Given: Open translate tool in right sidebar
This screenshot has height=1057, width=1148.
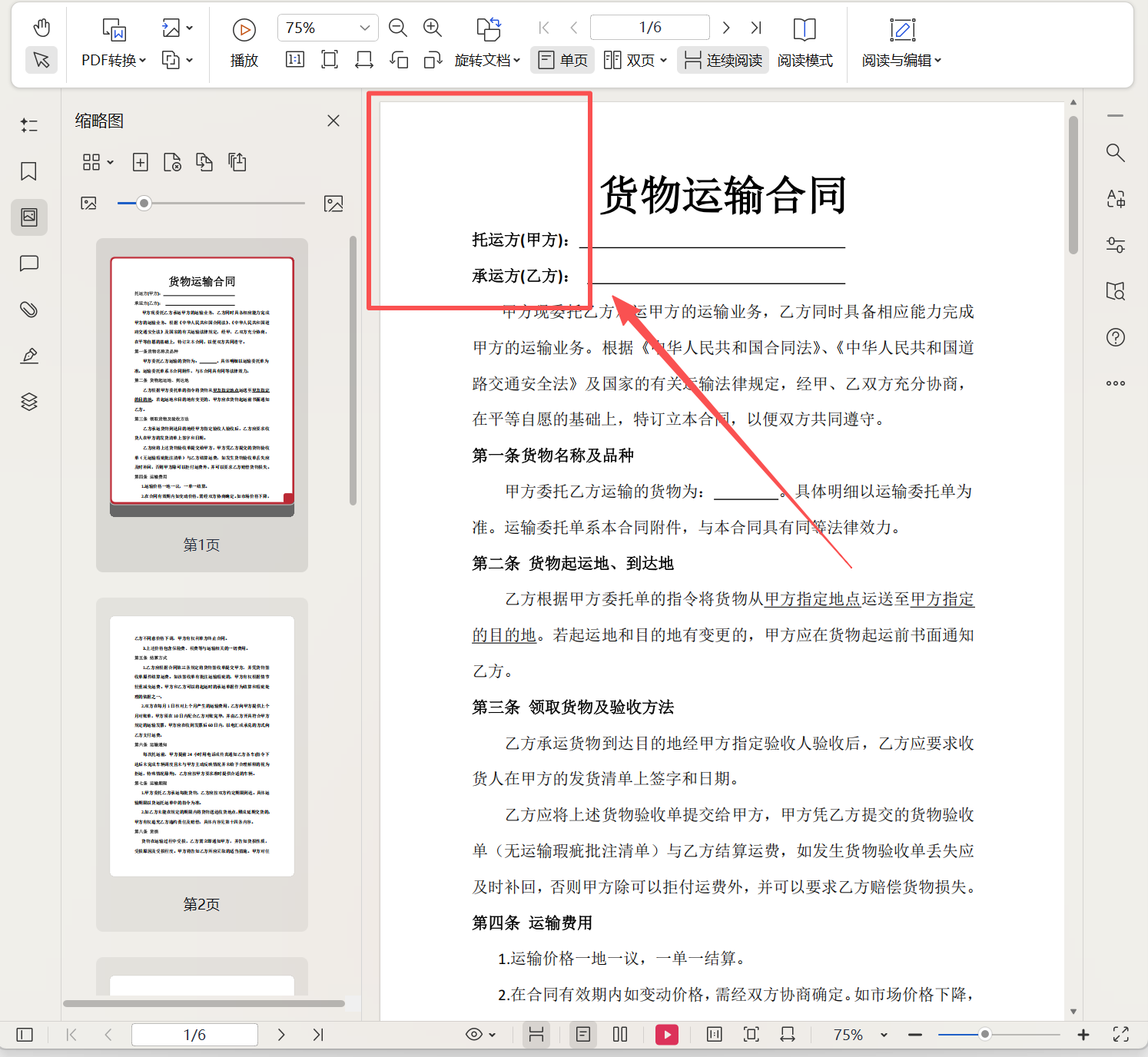Looking at the screenshot, I should pyautogui.click(x=1116, y=199).
